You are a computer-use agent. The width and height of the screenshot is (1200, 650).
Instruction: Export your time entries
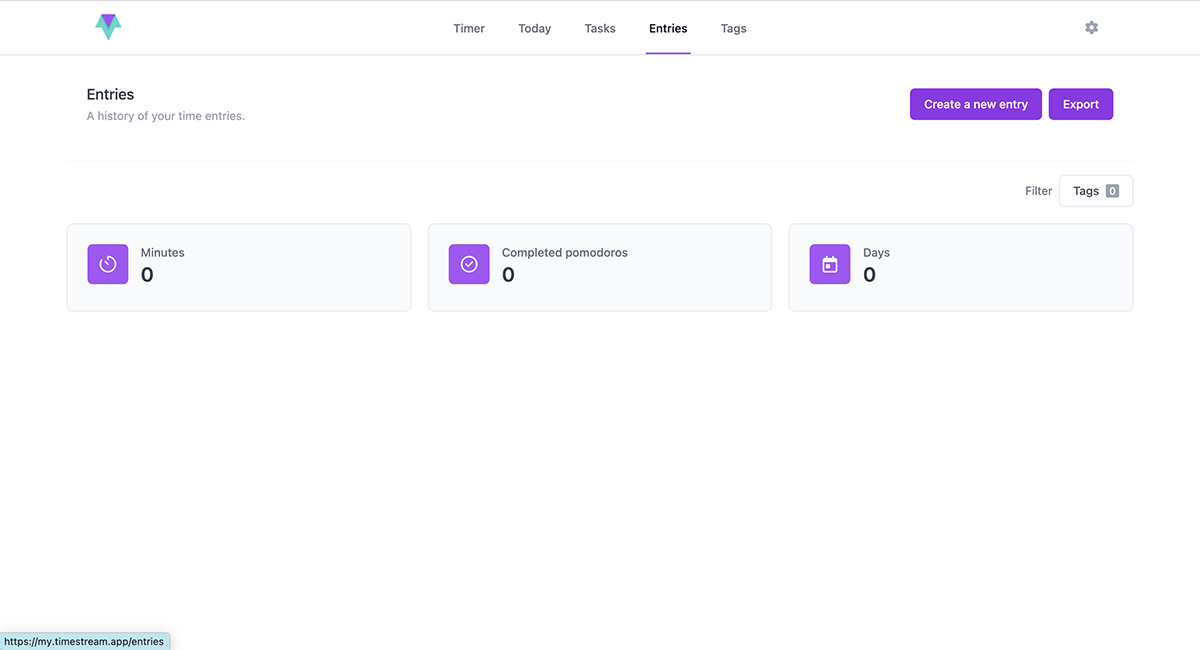click(x=1080, y=103)
